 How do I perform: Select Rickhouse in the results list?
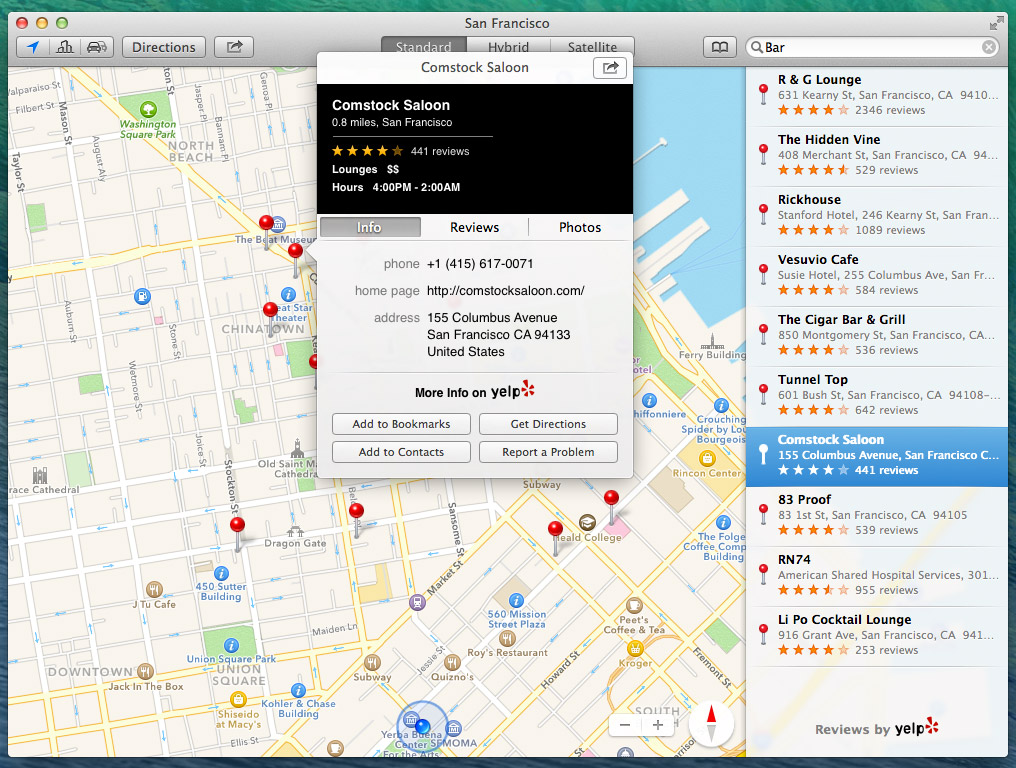pos(877,216)
